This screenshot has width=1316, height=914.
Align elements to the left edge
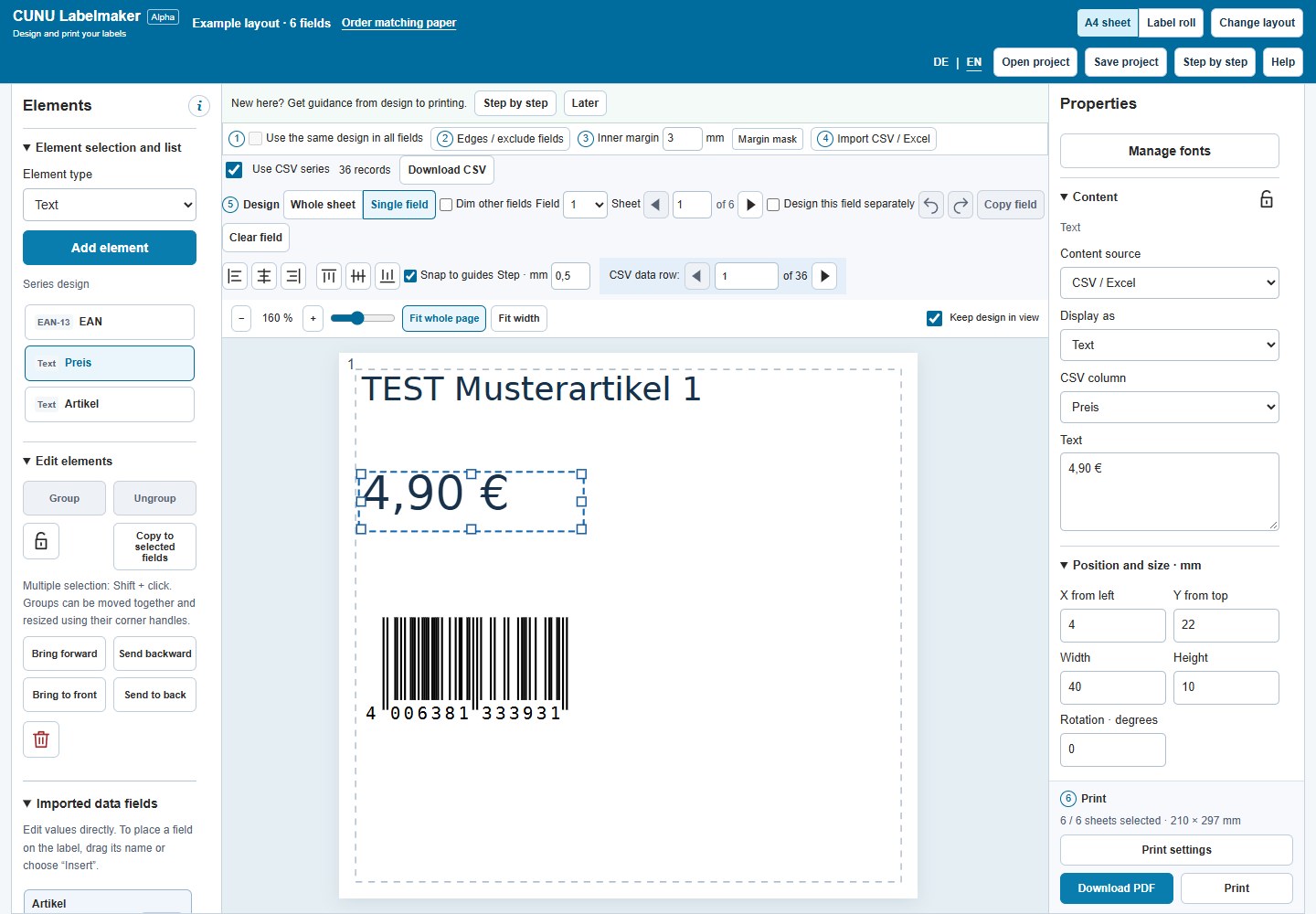pos(235,276)
